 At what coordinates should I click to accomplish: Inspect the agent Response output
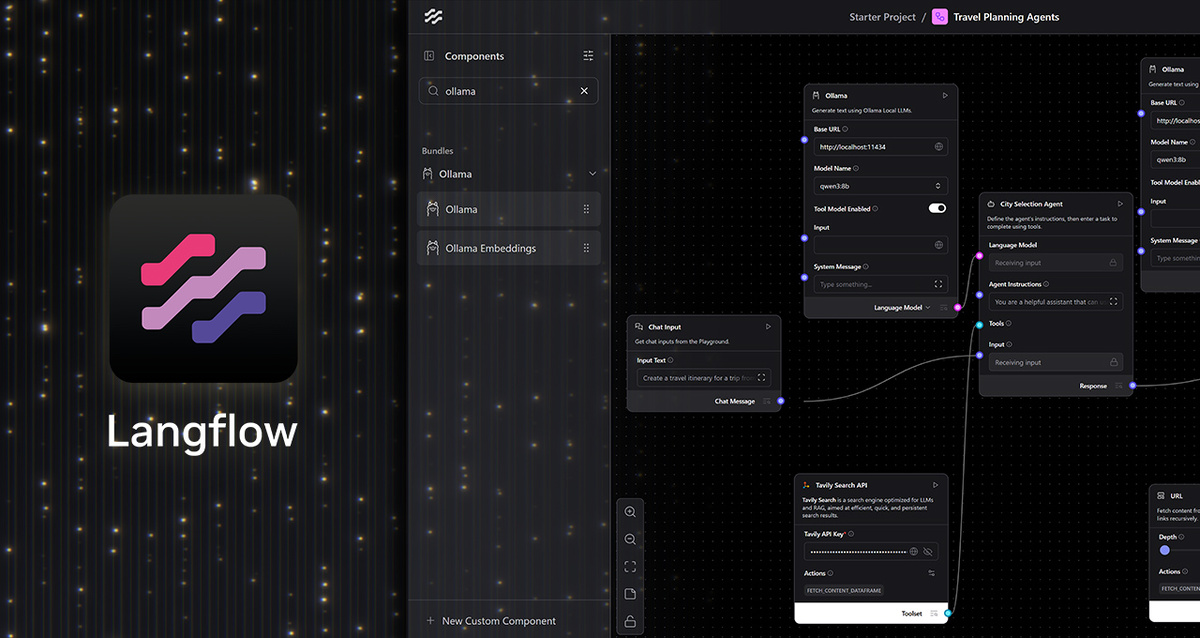click(1119, 385)
